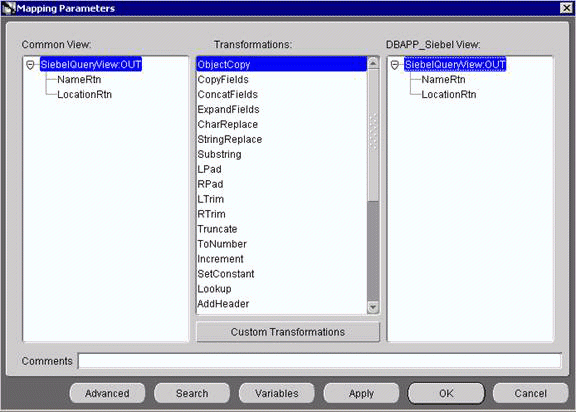
Task: Apply the mapping parameters
Action: pyautogui.click(x=361, y=393)
